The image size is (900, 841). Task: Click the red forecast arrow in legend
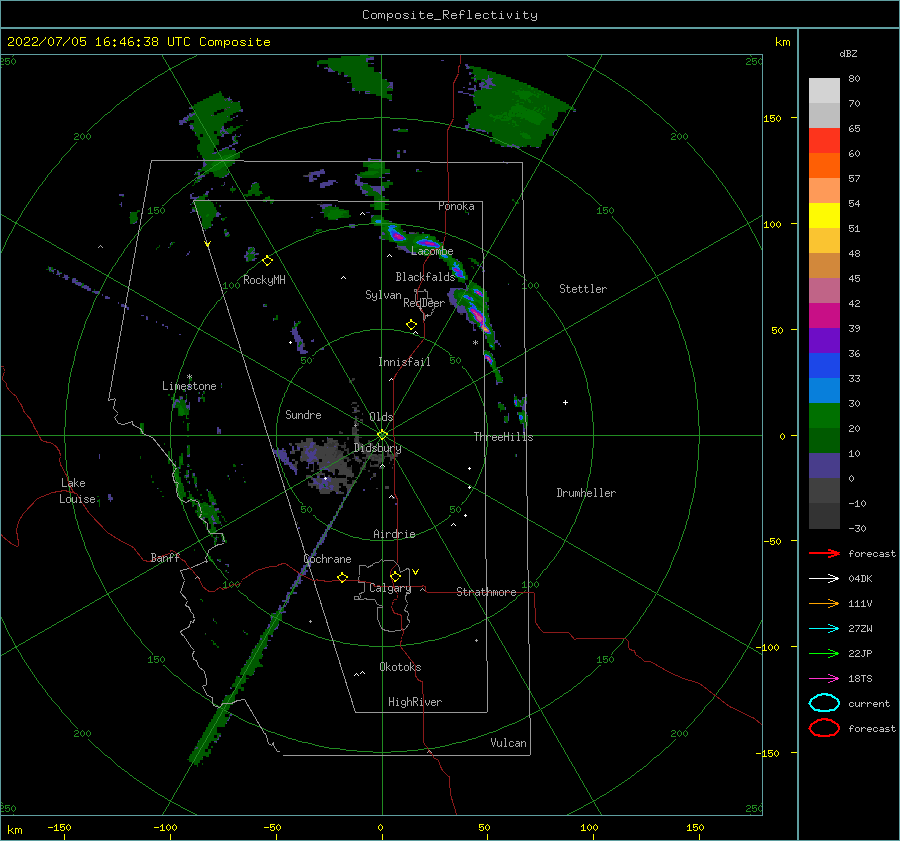pyautogui.click(x=824, y=553)
